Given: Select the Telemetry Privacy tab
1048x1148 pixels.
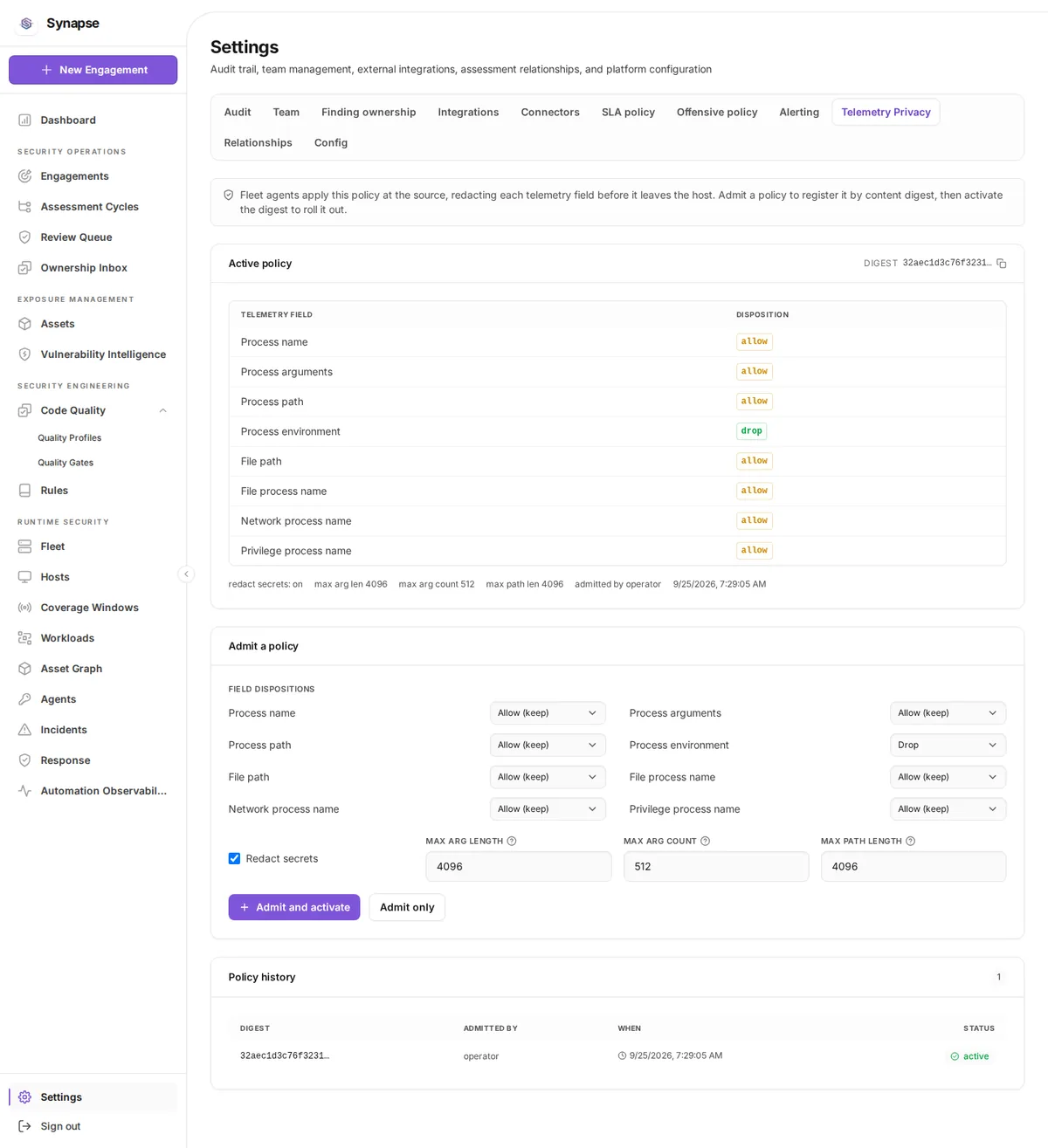Looking at the screenshot, I should (886, 113).
